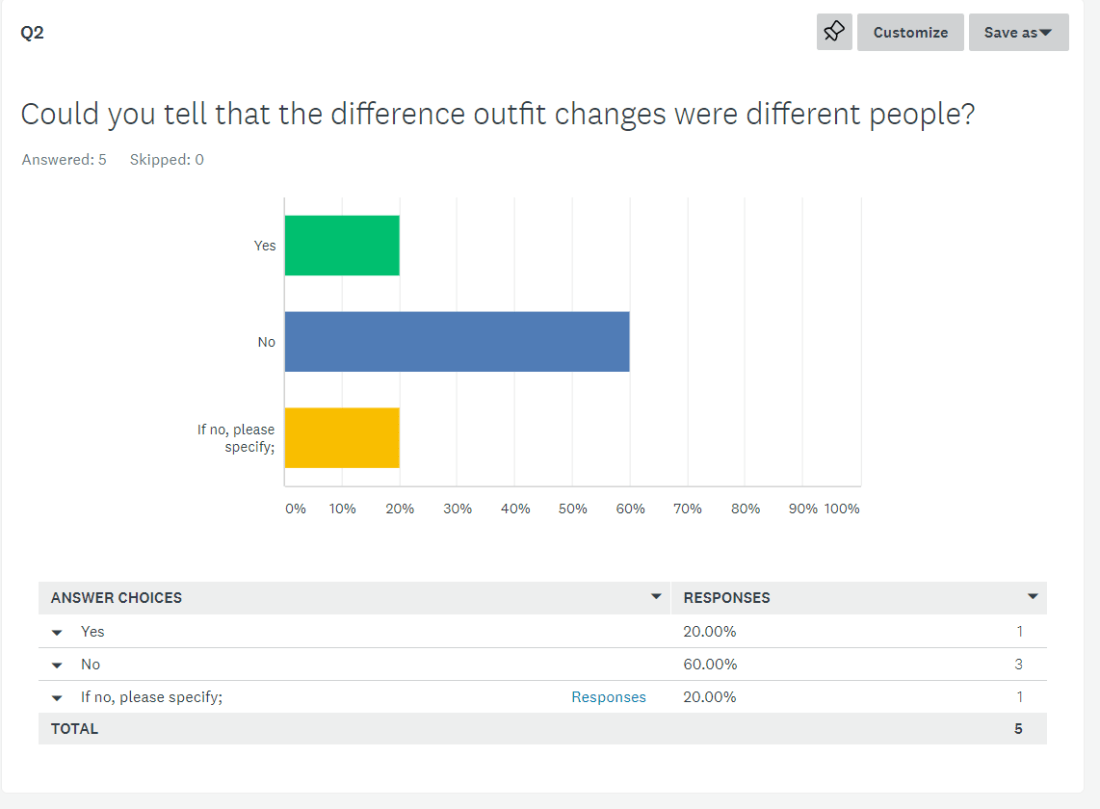Click the question title text
Screen dimensions: 1100x809
pyautogui.click(x=498, y=114)
